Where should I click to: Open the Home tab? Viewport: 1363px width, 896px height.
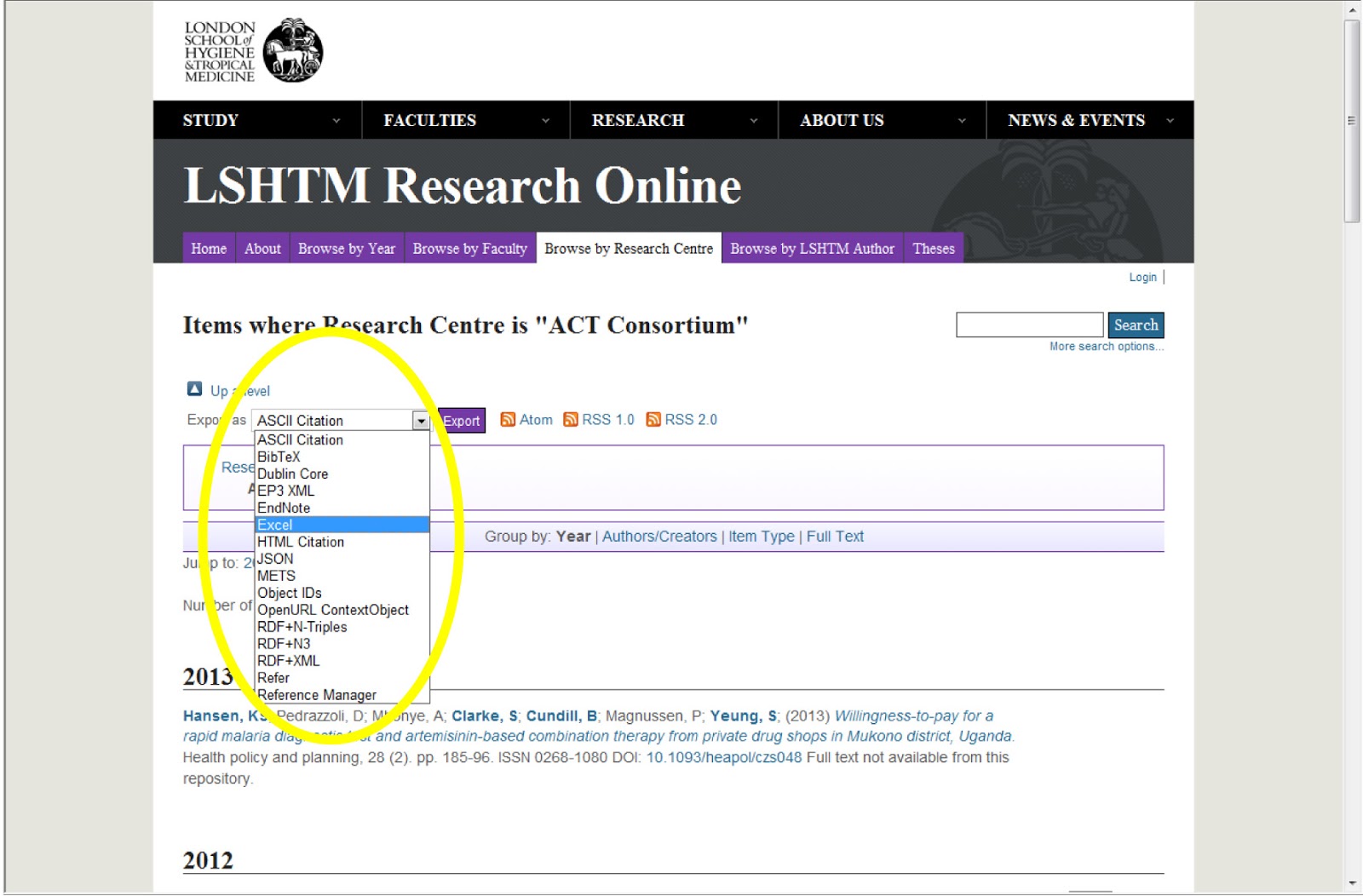[x=209, y=248]
